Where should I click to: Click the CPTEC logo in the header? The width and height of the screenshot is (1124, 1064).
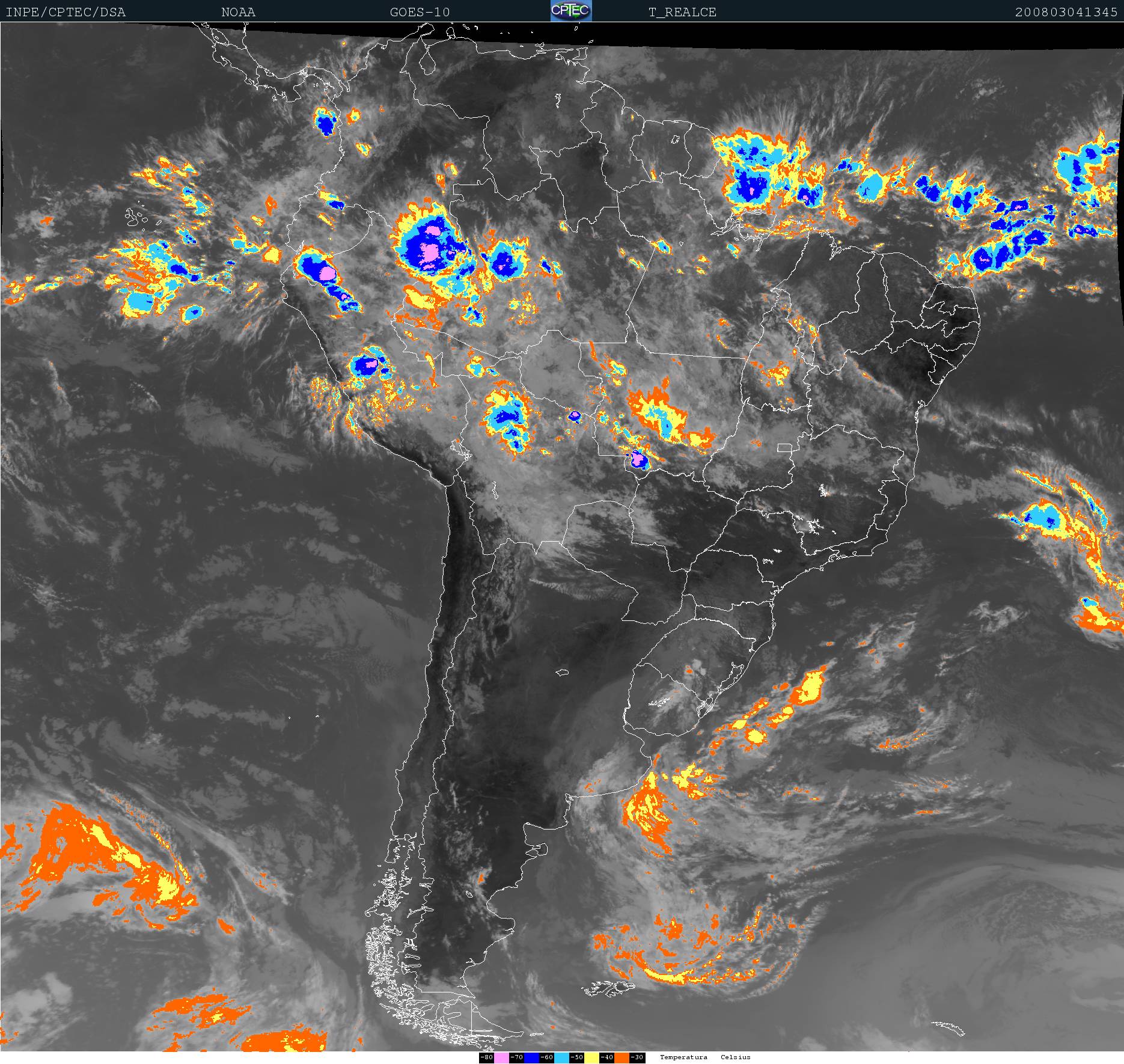coord(571,11)
